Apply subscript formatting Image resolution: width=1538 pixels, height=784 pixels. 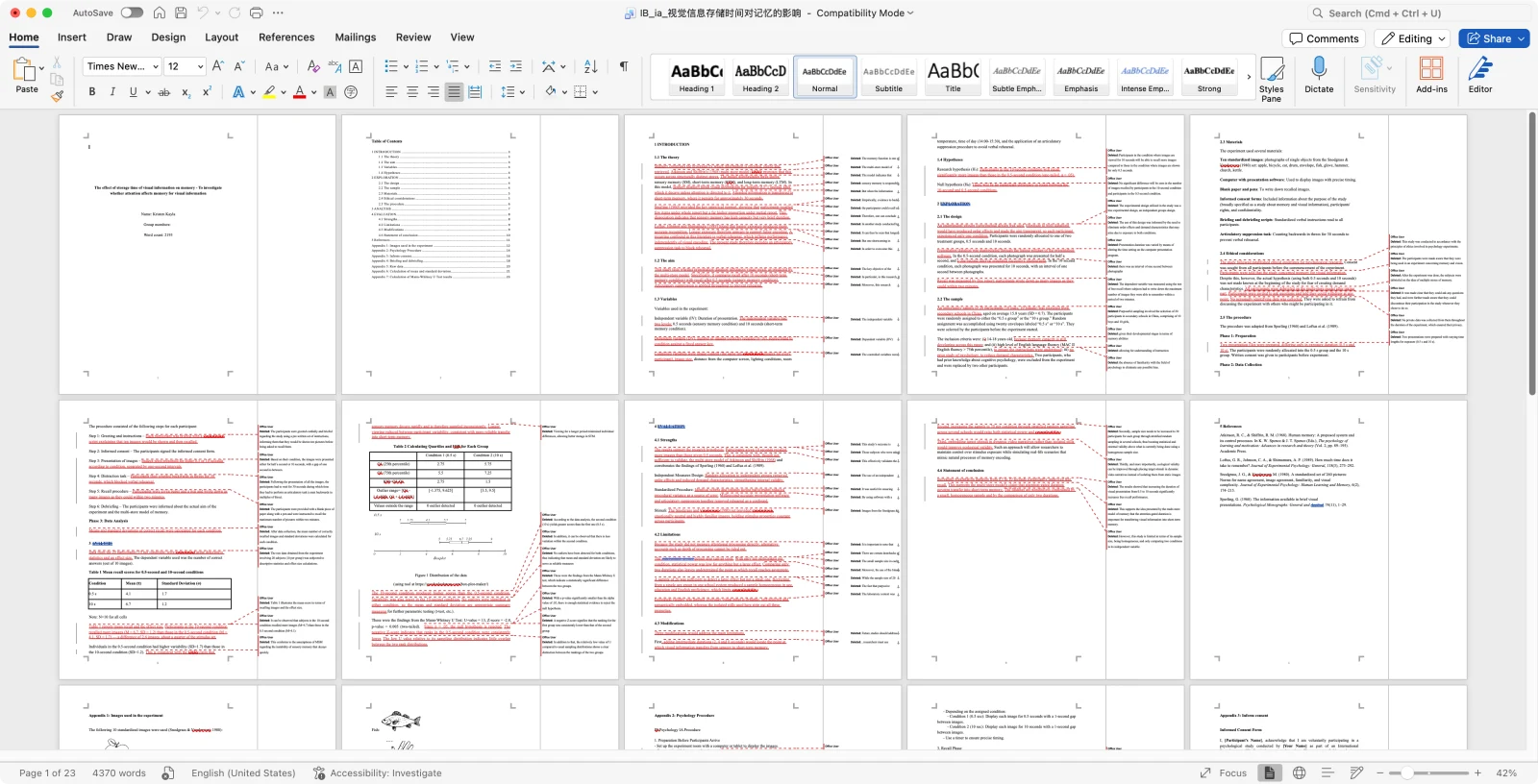pyautogui.click(x=186, y=92)
